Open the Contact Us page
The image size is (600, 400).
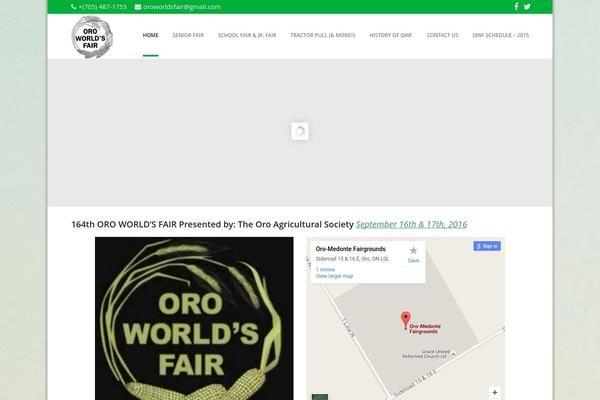tap(442, 35)
